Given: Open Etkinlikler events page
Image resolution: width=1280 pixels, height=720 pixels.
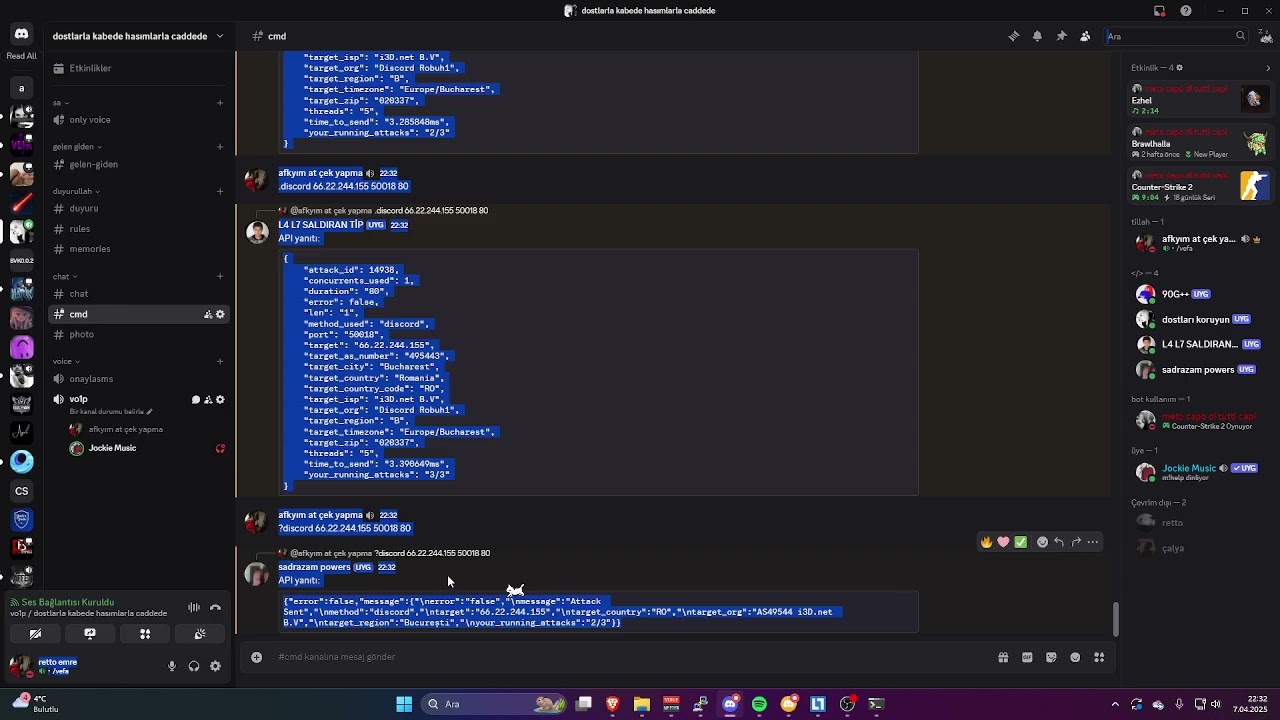Looking at the screenshot, I should pyautogui.click(x=138, y=68).
